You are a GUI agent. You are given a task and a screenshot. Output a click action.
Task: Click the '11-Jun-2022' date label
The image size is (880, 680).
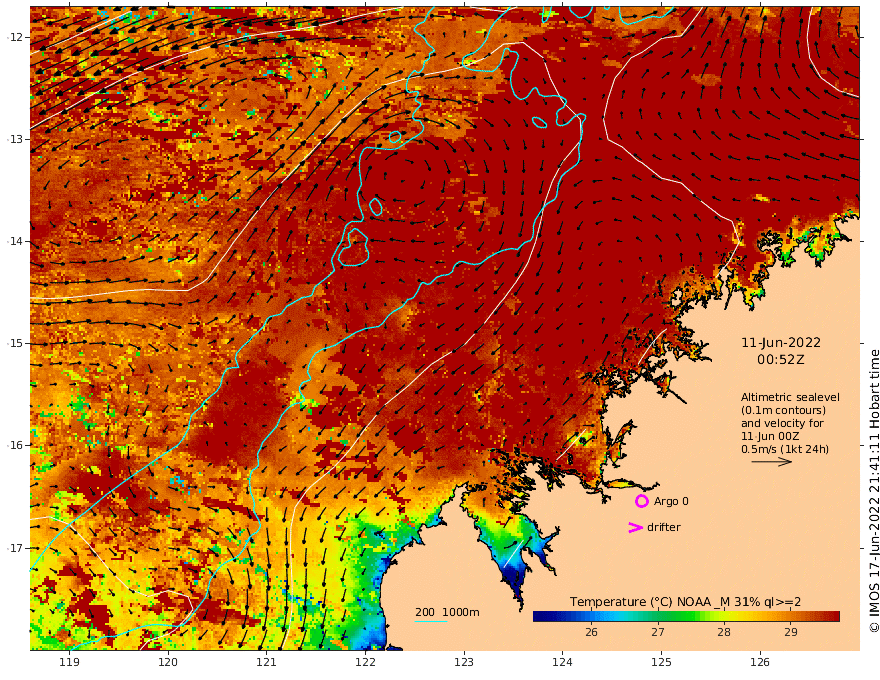(781, 343)
